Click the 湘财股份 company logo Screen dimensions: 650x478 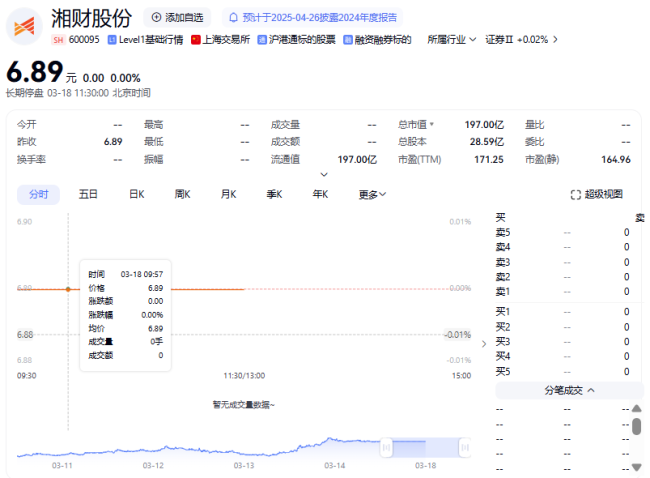(24, 27)
